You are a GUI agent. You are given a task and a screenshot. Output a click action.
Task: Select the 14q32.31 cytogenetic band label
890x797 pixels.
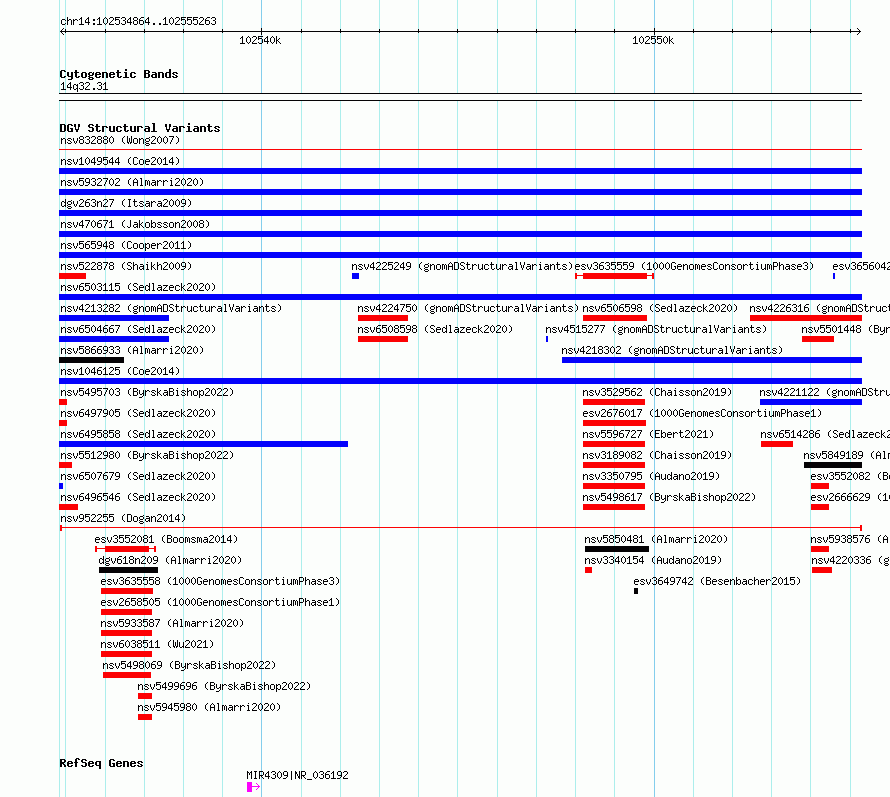tap(84, 86)
